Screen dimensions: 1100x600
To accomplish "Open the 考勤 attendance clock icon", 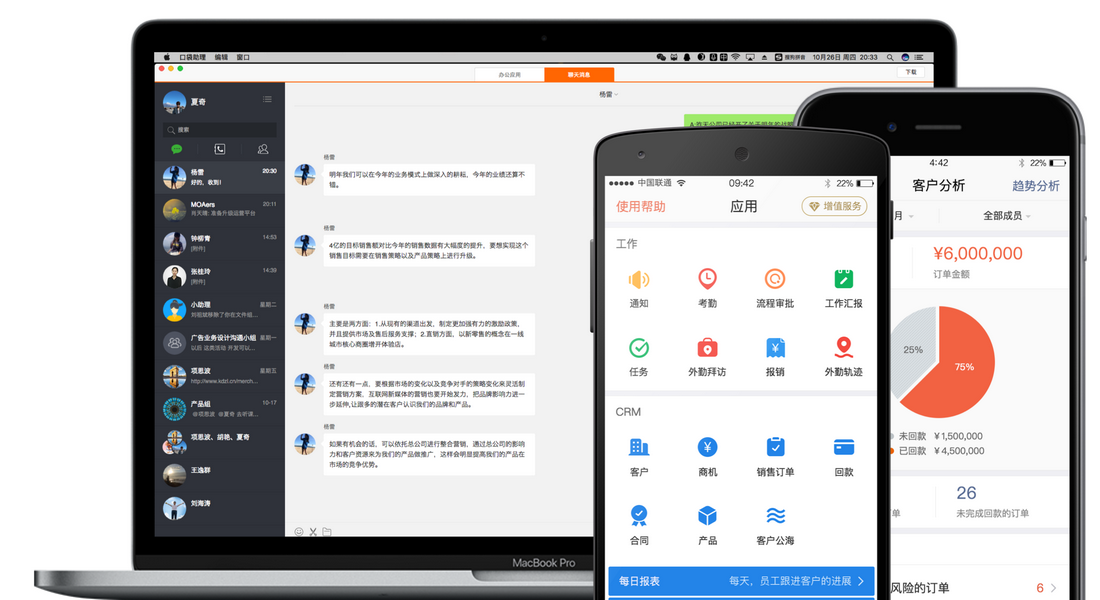I will 707,279.
